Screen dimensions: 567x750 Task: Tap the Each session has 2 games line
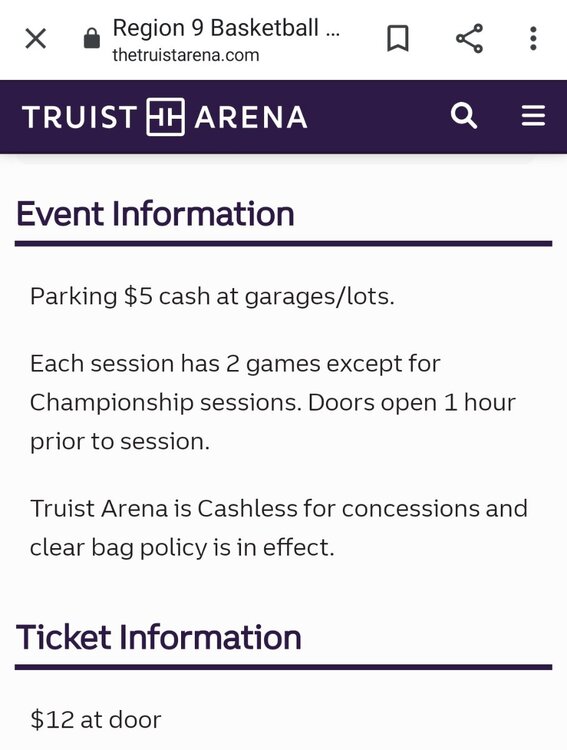coord(235,364)
